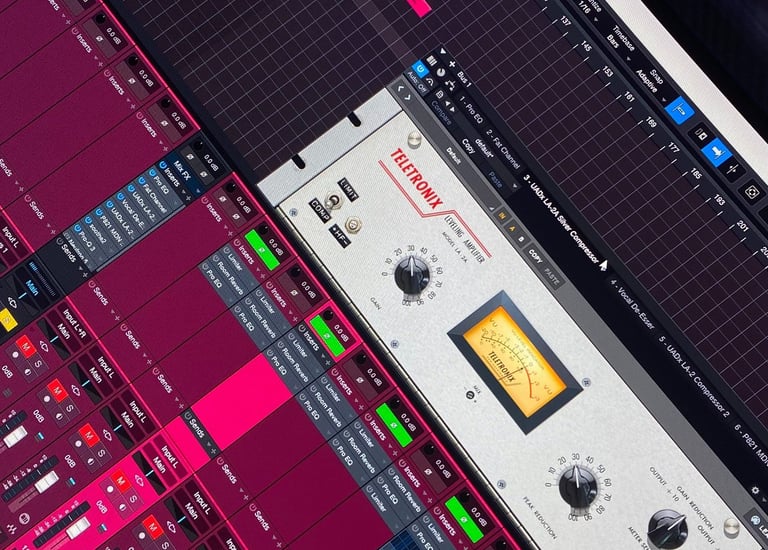768x550 pixels.
Task: Toggle Sends power on Main channel
Action: click(60, 241)
